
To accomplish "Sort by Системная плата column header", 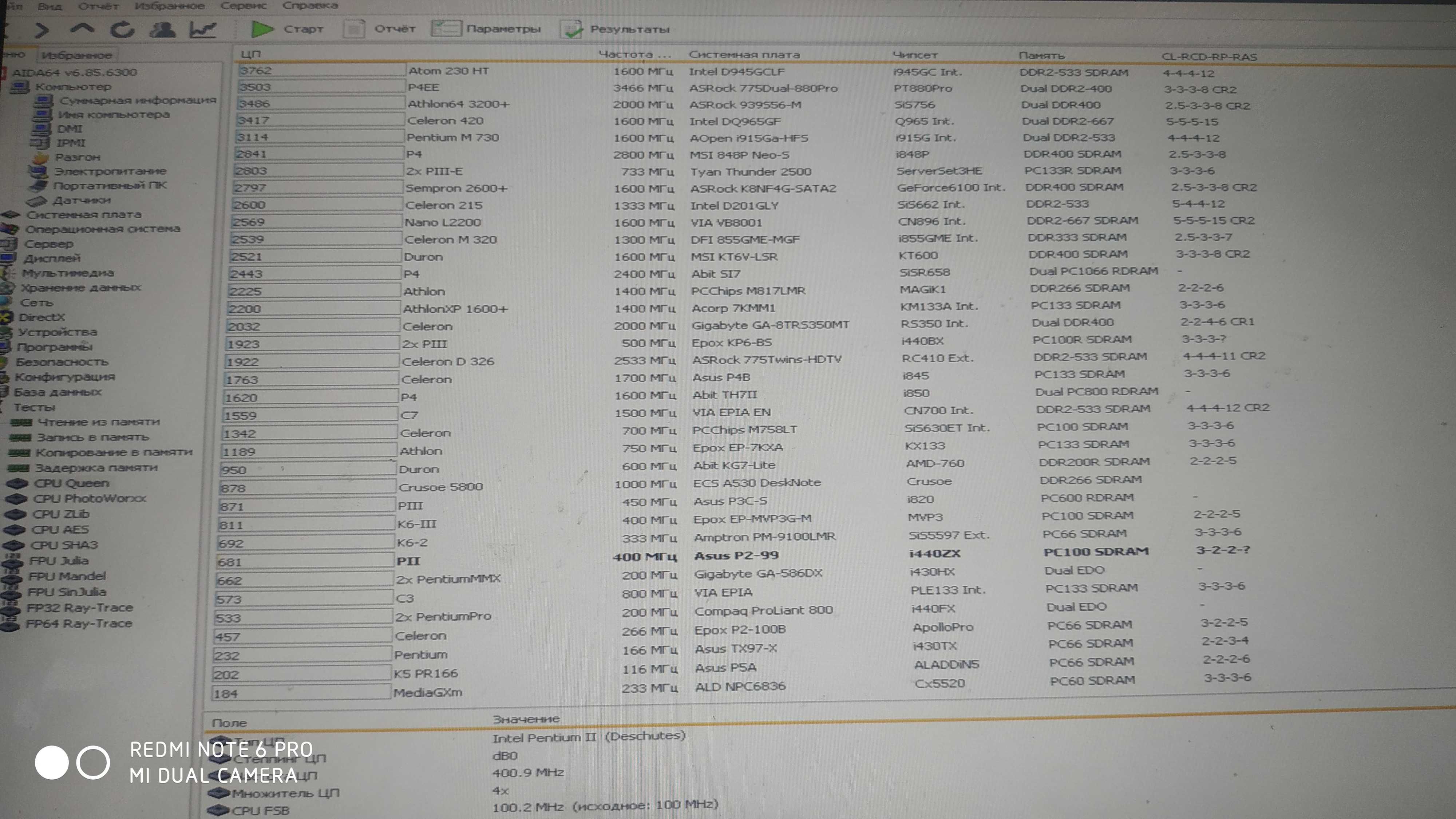I will 744,55.
